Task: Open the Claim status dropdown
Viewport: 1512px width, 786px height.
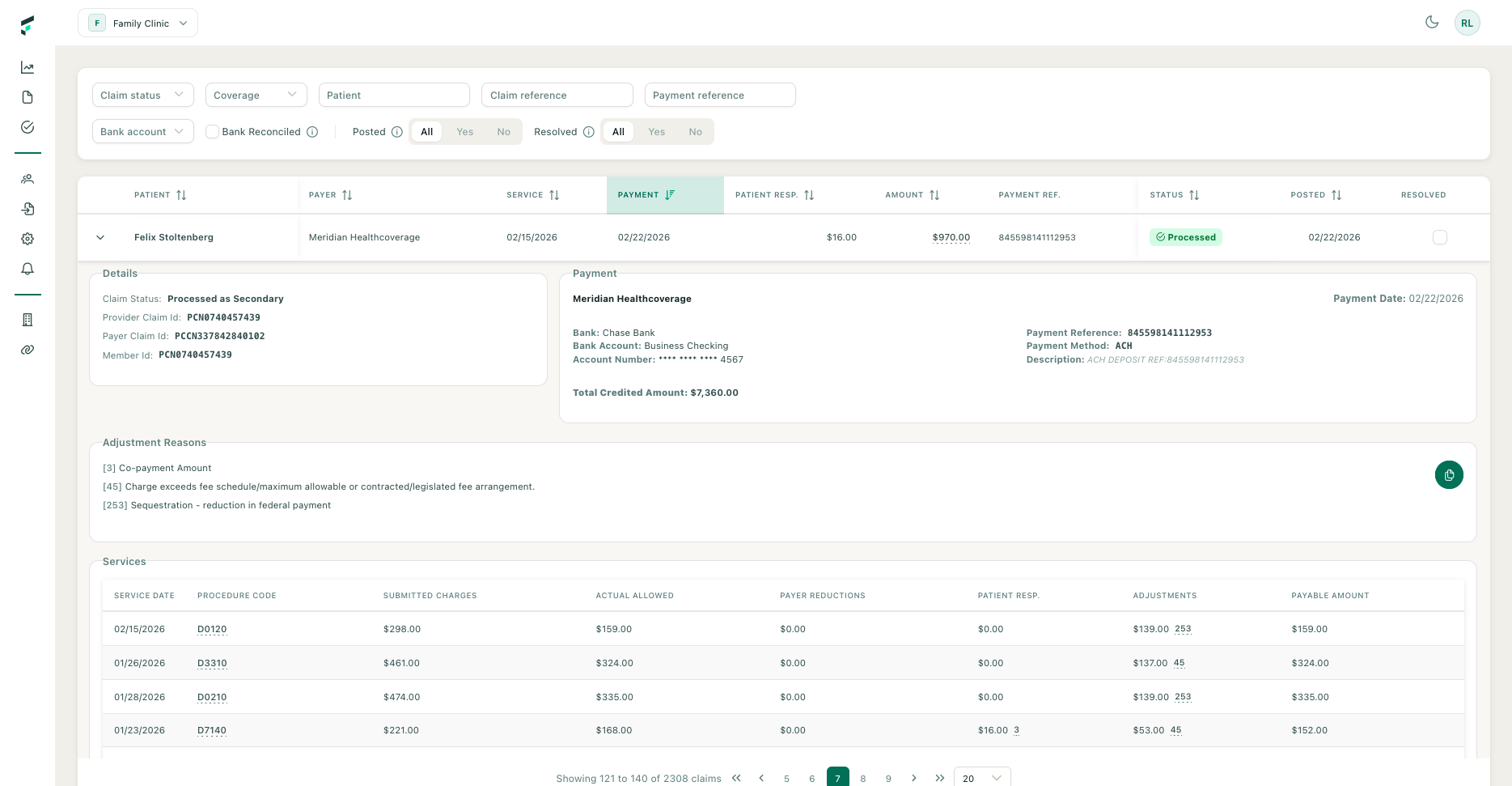Action: (x=142, y=95)
